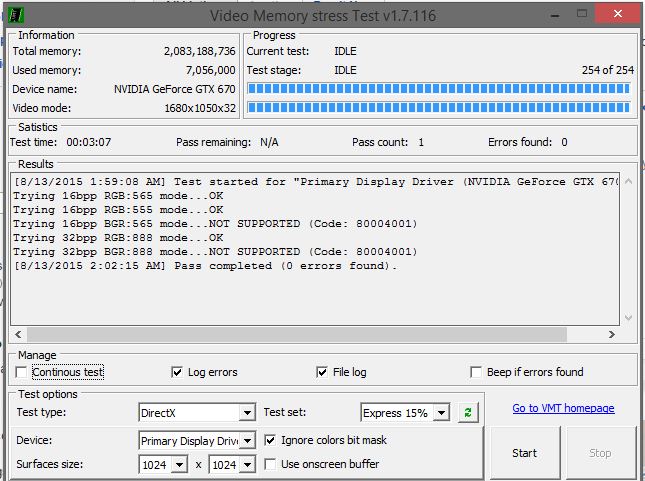The height and width of the screenshot is (481, 645).
Task: Click the total memory value 2,083,188,736
Action: click(200, 51)
